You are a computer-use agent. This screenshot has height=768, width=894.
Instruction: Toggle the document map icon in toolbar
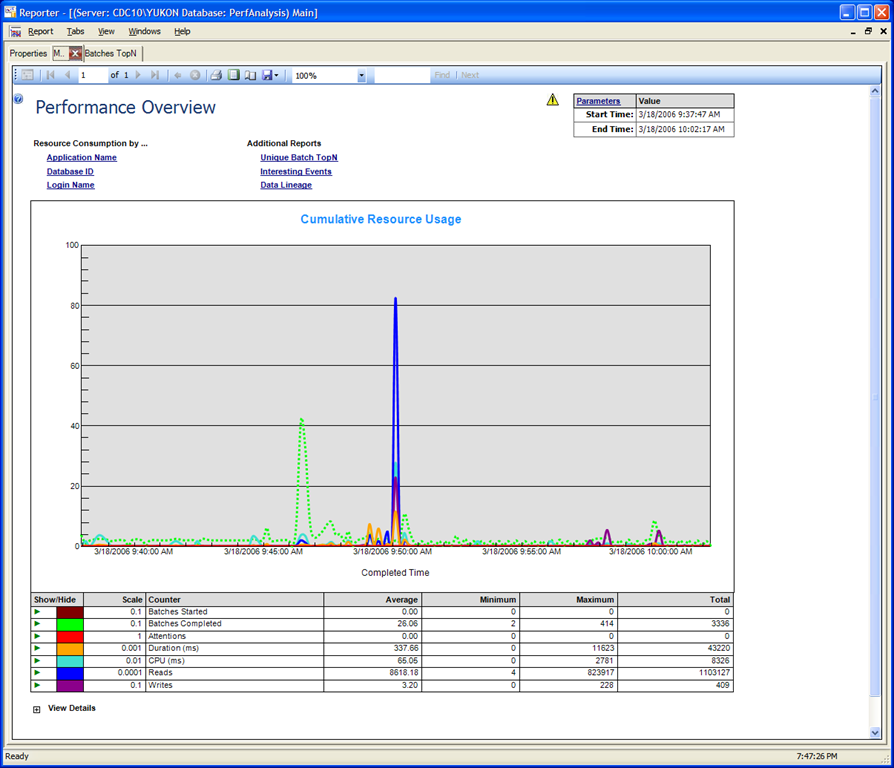tap(27, 75)
